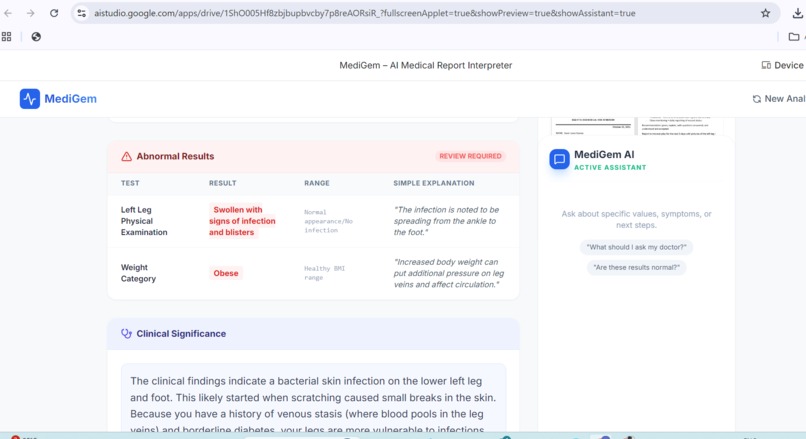Click the explanation about increased body weight
Image resolution: width=806 pixels, height=439 pixels.
(x=449, y=273)
